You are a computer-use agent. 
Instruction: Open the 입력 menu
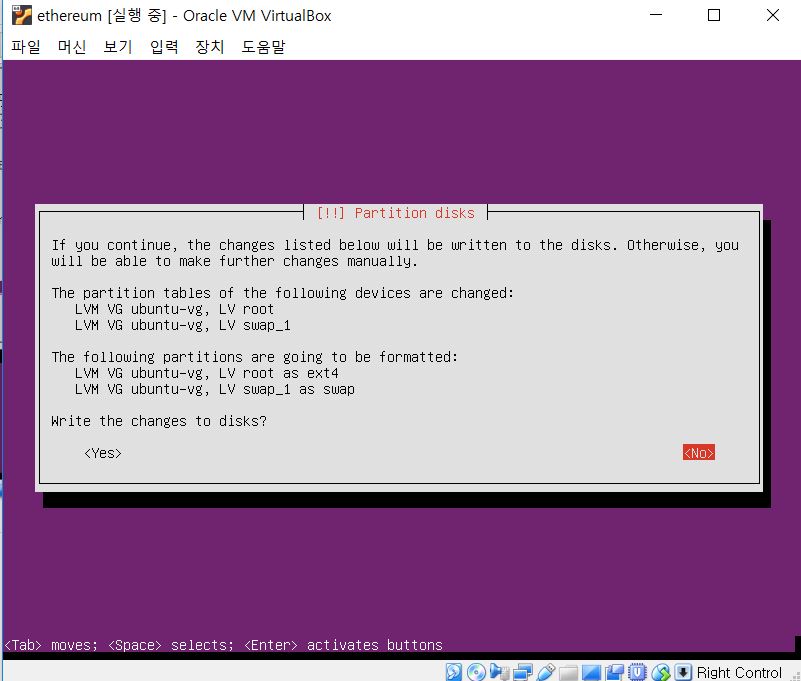click(x=164, y=47)
